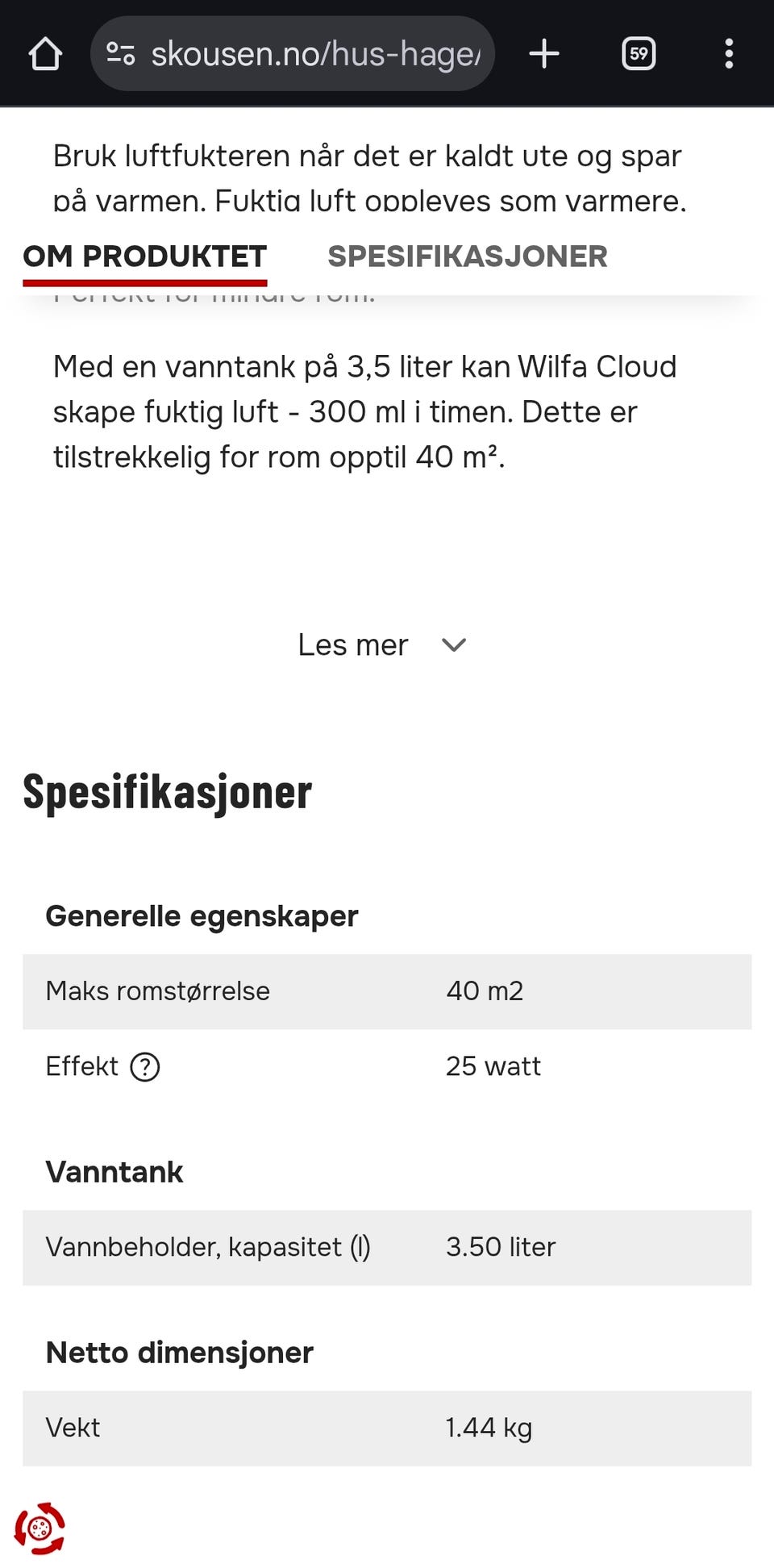Open the three-dot browser menu
Image resolution: width=774 pixels, height=1568 pixels.
(x=728, y=53)
